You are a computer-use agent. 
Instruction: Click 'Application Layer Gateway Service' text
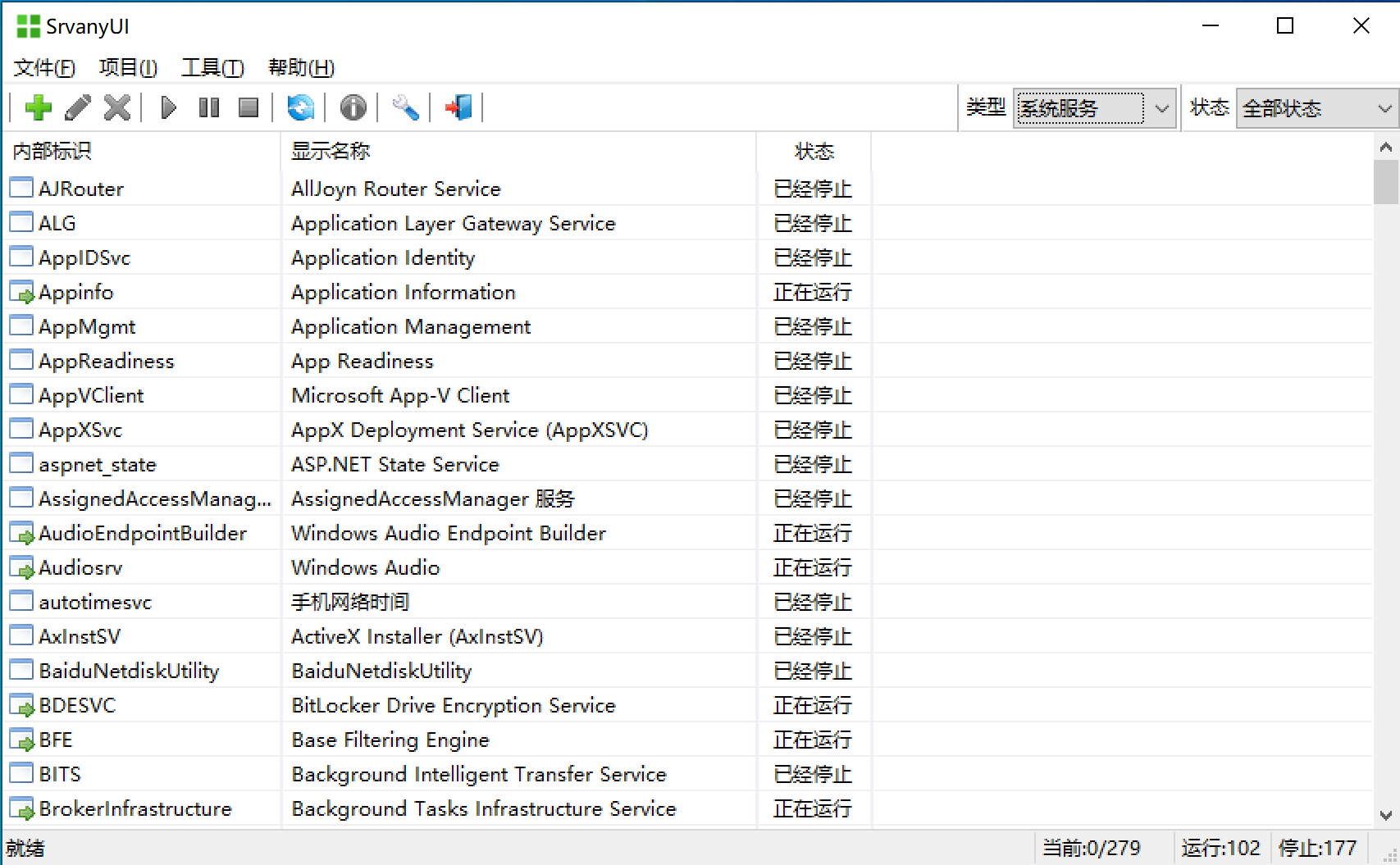click(x=453, y=223)
